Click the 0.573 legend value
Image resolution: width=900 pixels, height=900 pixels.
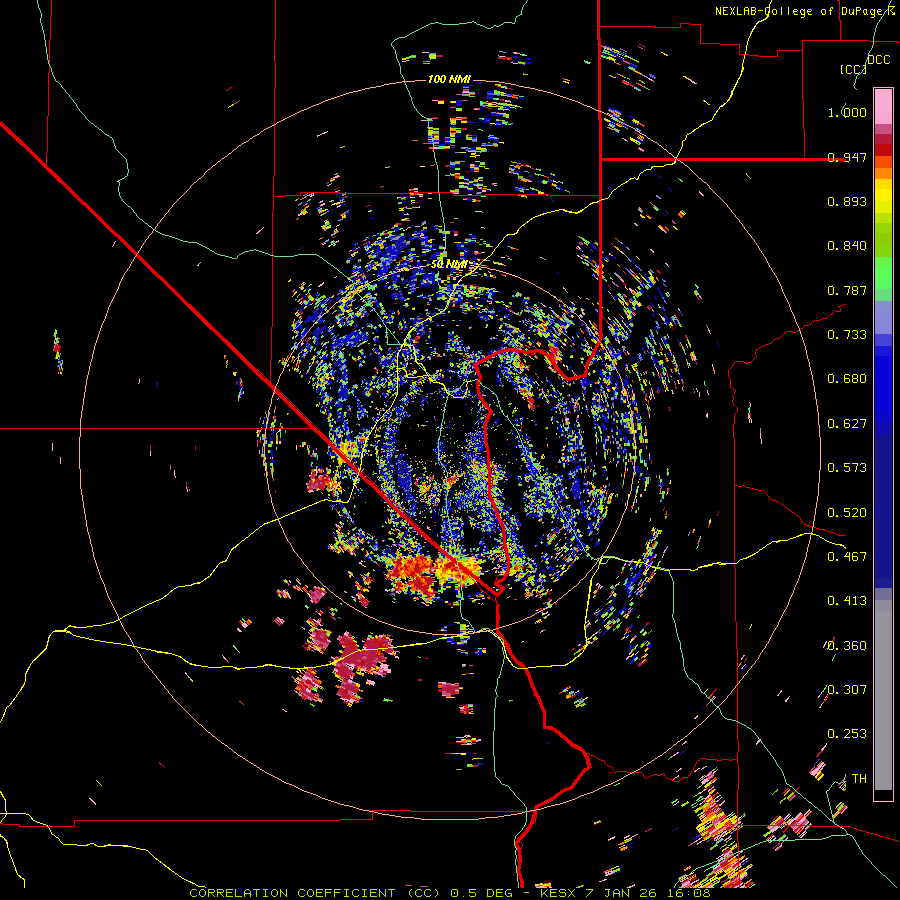point(847,468)
